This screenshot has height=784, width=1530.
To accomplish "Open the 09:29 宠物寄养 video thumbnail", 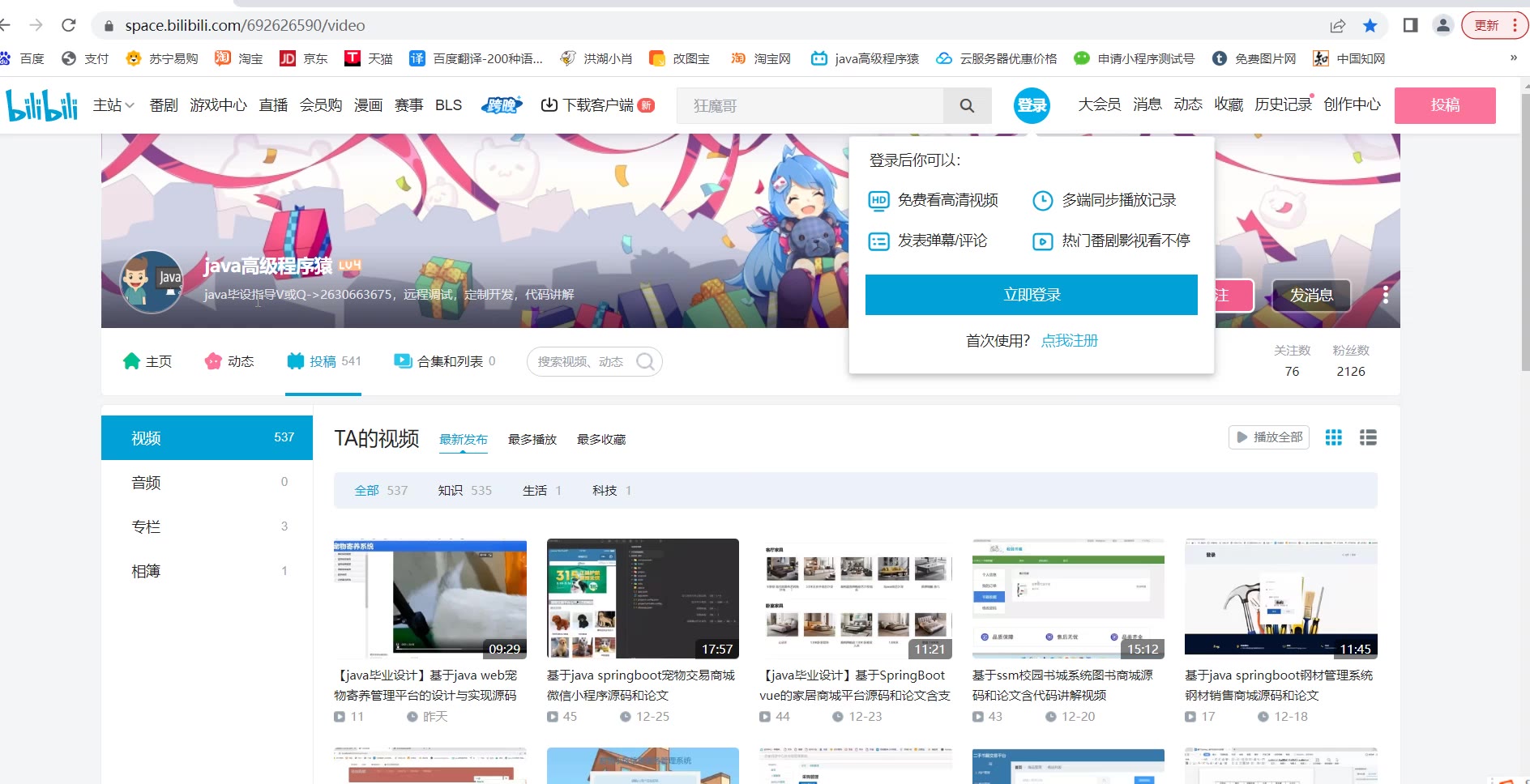I will 430,599.
